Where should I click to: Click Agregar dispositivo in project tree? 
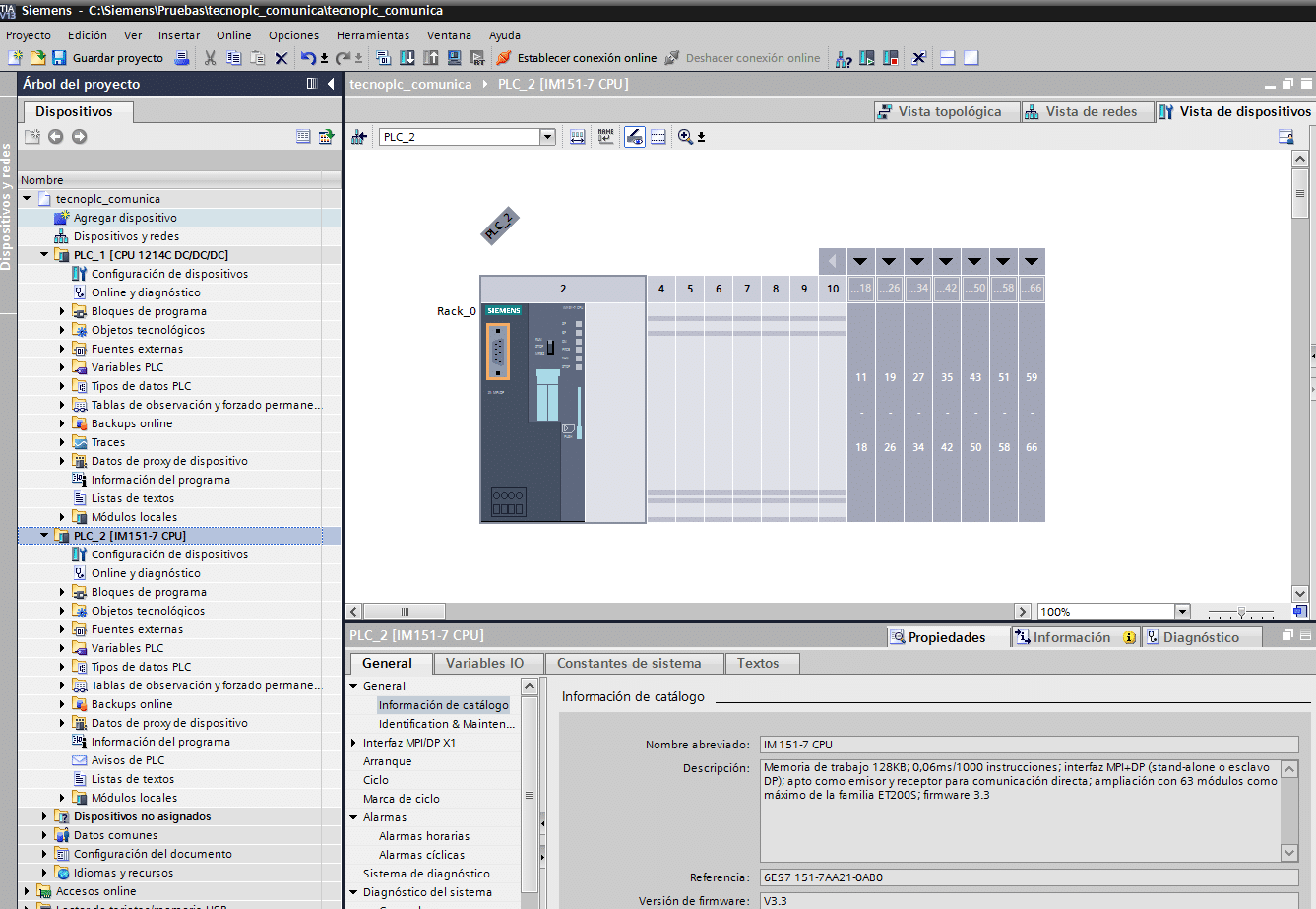pyautogui.click(x=125, y=218)
